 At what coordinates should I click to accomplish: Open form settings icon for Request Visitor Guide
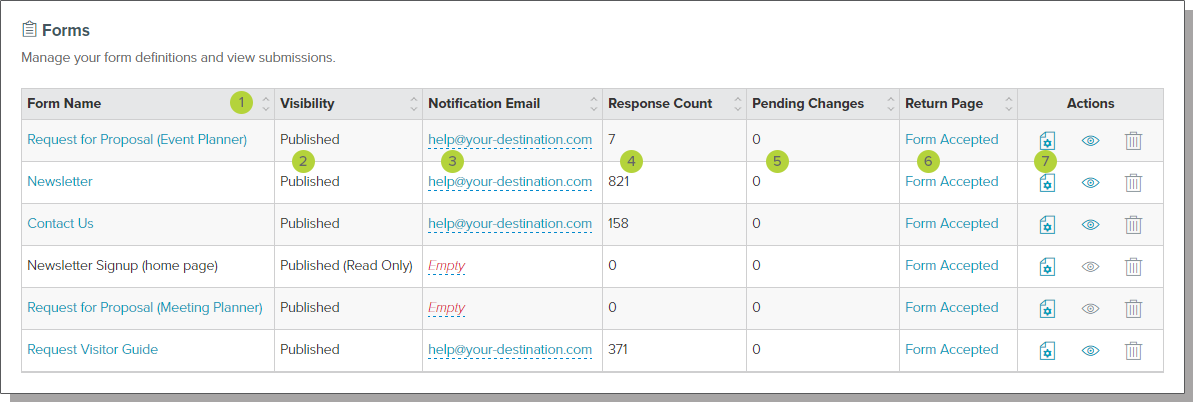[x=1047, y=350]
